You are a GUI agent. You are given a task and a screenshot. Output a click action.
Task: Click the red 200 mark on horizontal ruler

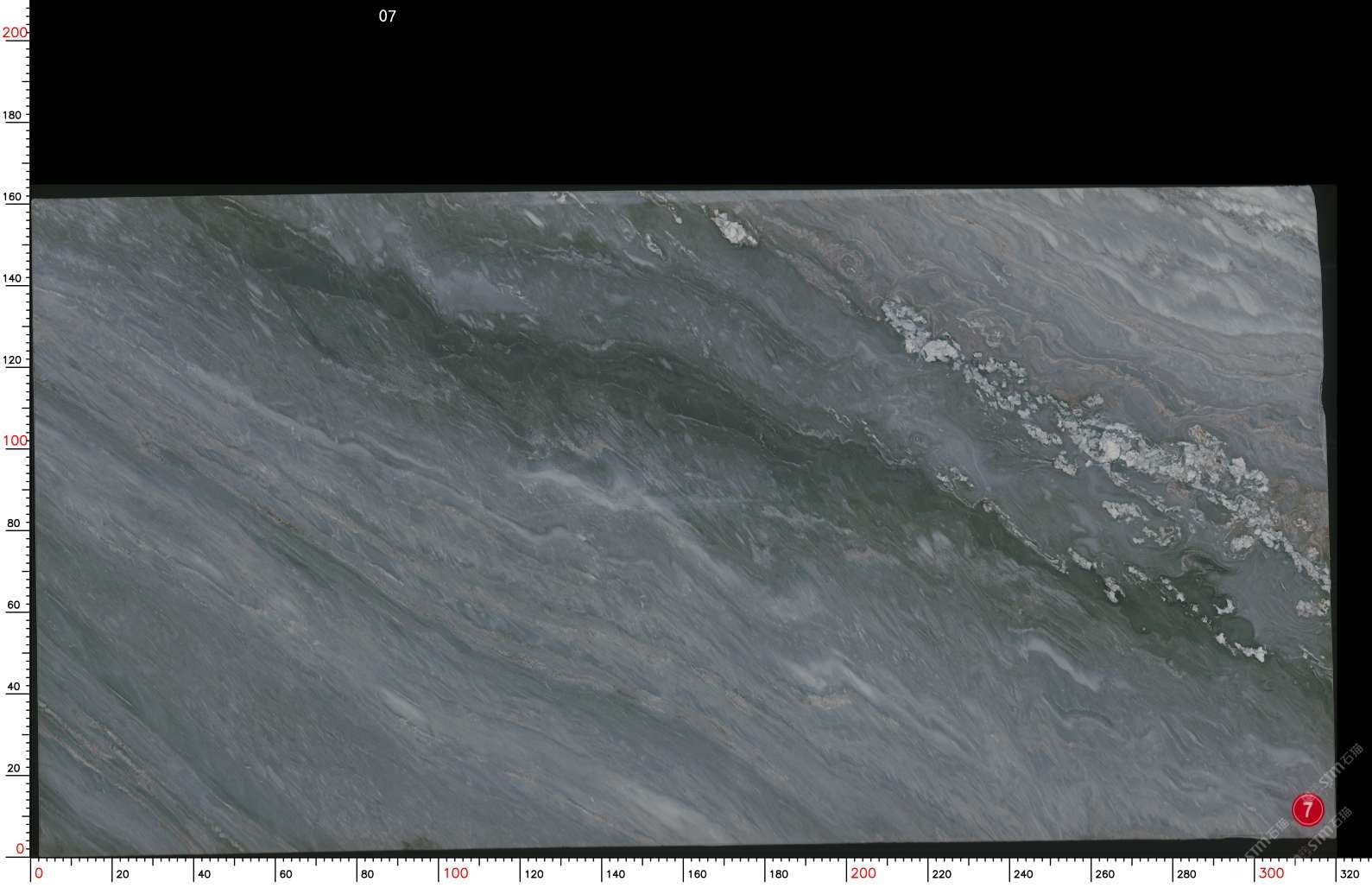(x=863, y=873)
